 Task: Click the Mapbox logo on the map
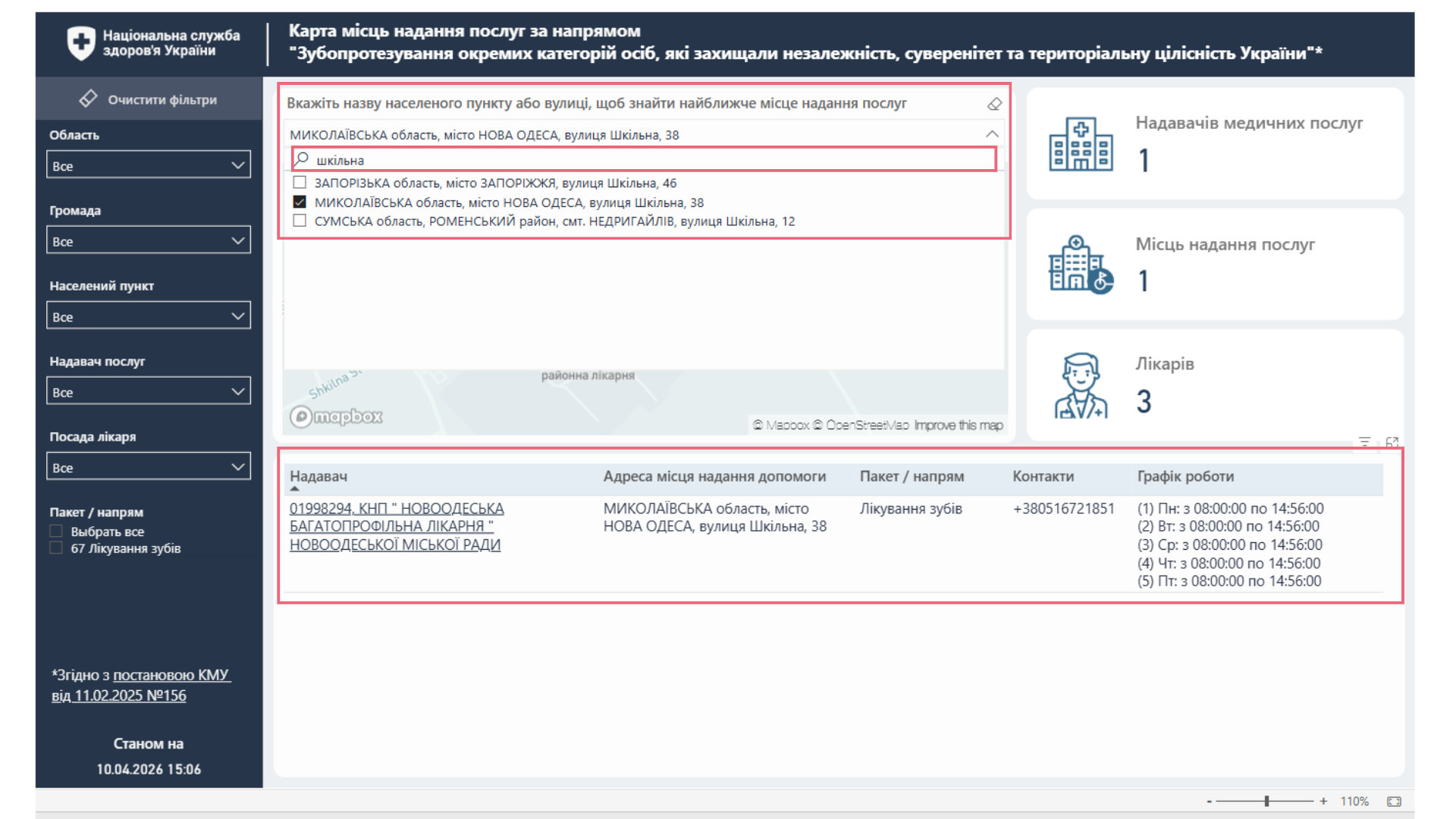336,416
